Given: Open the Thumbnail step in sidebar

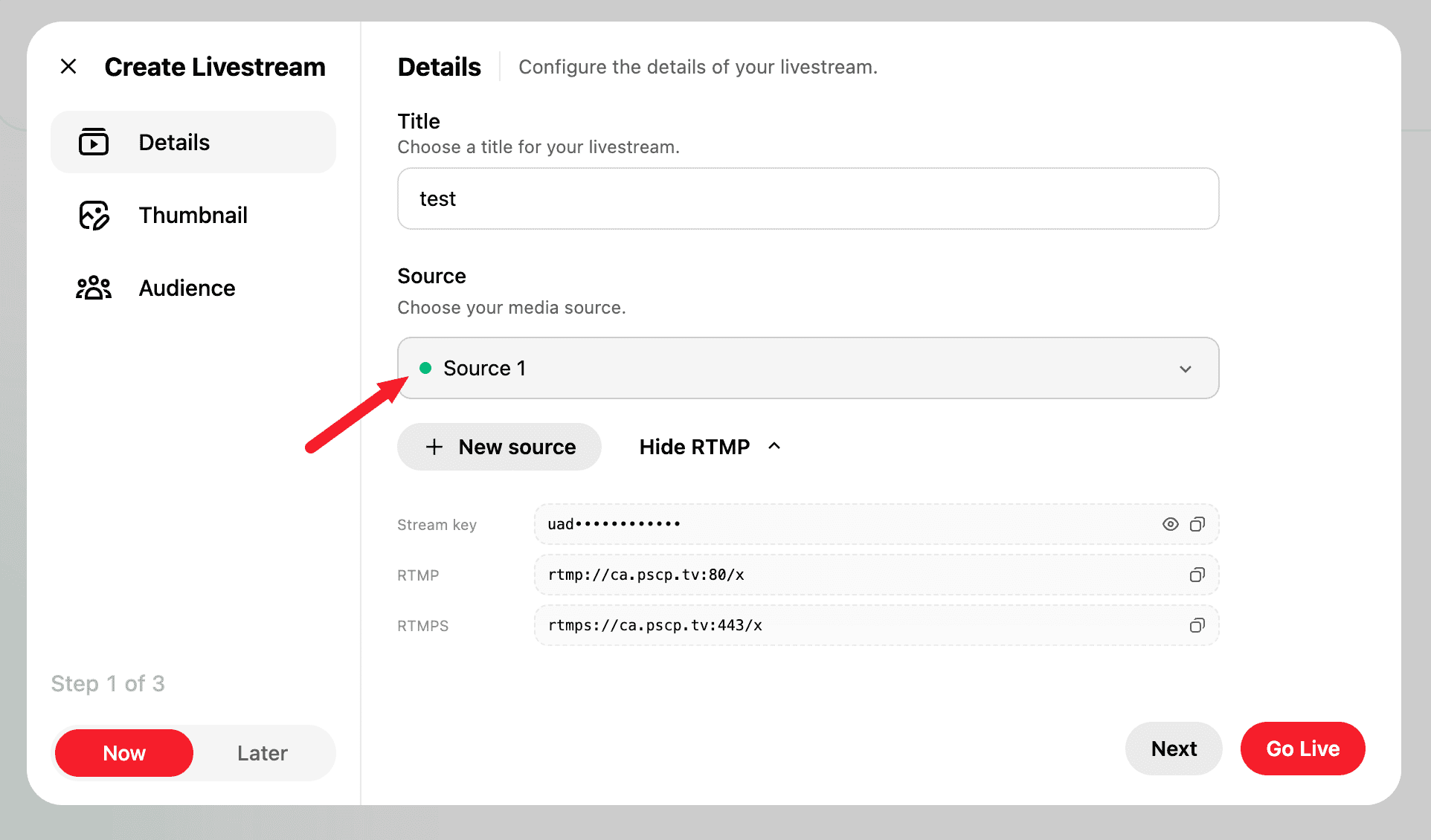Looking at the screenshot, I should coord(193,215).
